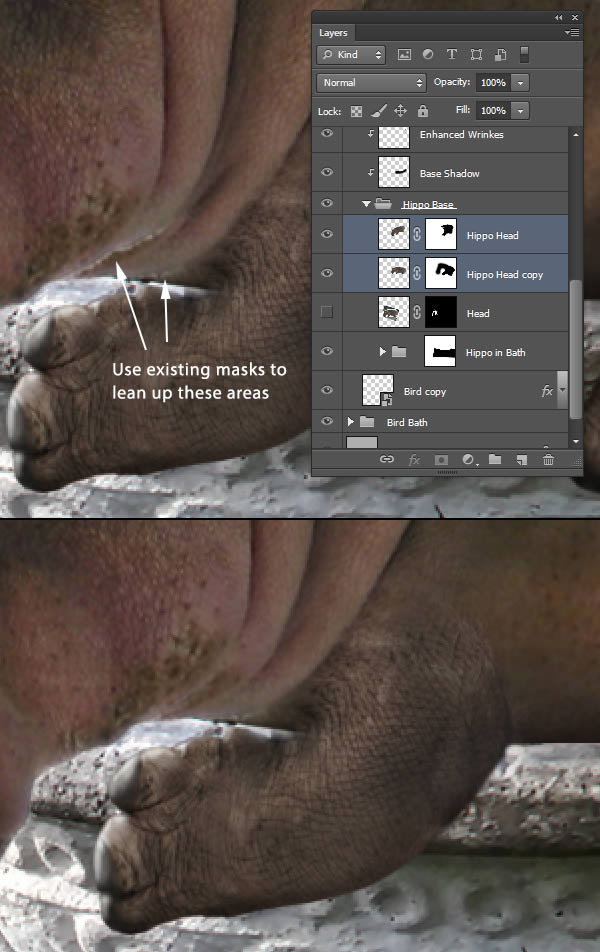The height and width of the screenshot is (952, 600).
Task: Create new fill or adjustment layer
Action: click(468, 460)
